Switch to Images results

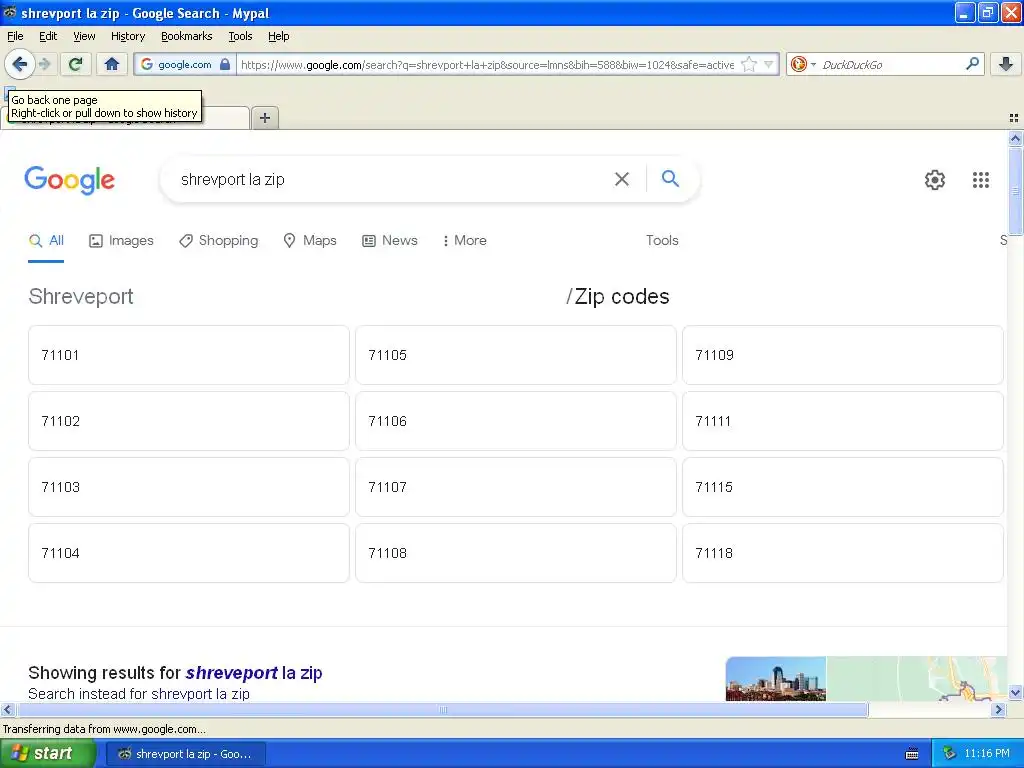pos(121,240)
